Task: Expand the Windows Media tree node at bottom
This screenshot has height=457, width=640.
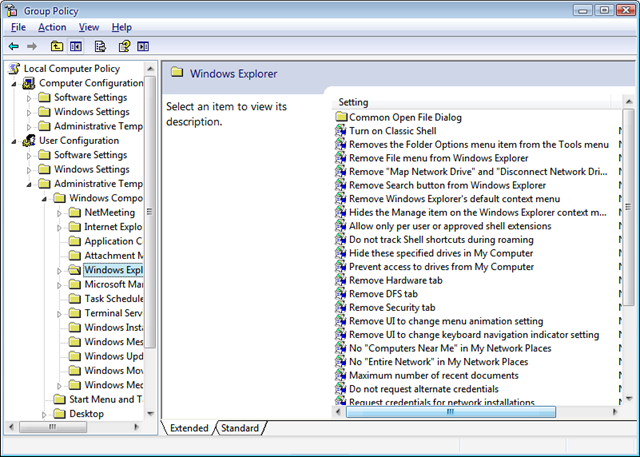Action: [59, 386]
